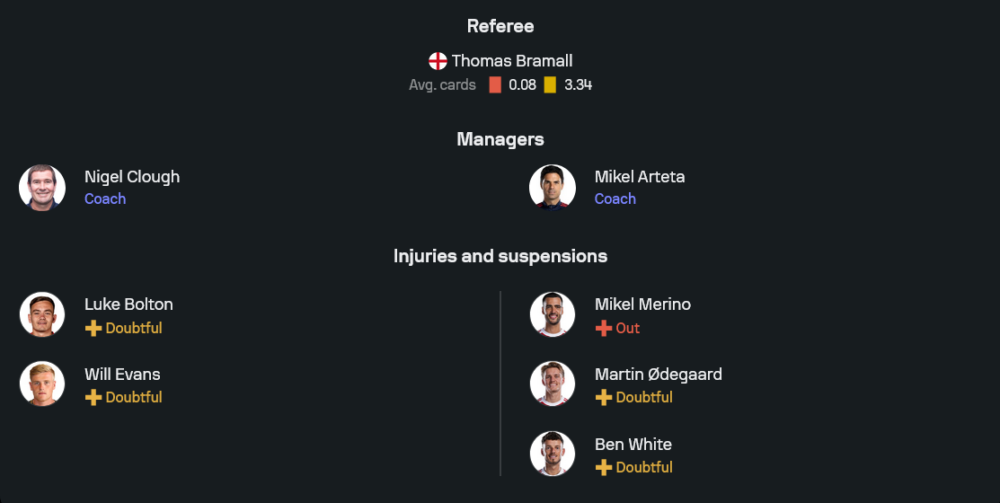This screenshot has height=503, width=1000.
Task: Open the Nigel Clough manager link
Action: 132,177
